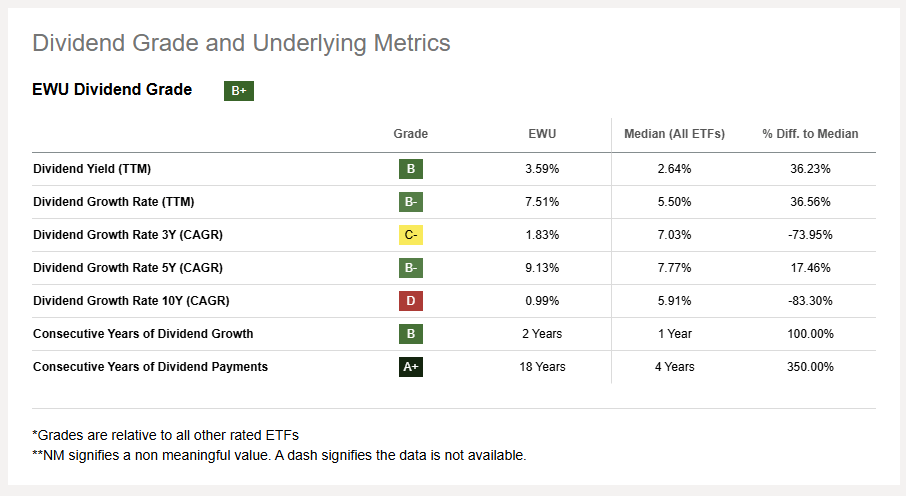Click the EWU column header
906x496 pixels.
pyautogui.click(x=542, y=134)
